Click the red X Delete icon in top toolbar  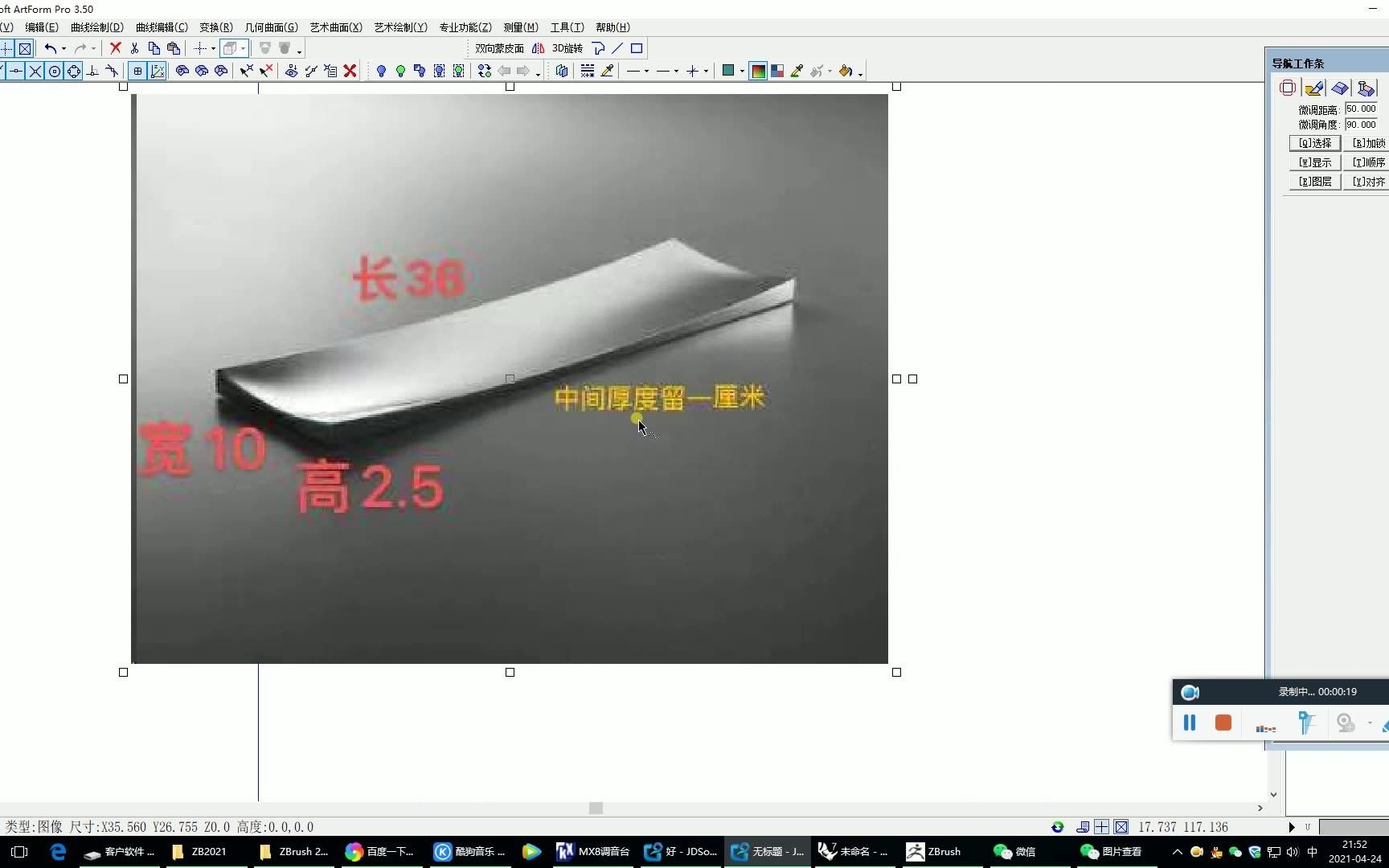coord(115,48)
